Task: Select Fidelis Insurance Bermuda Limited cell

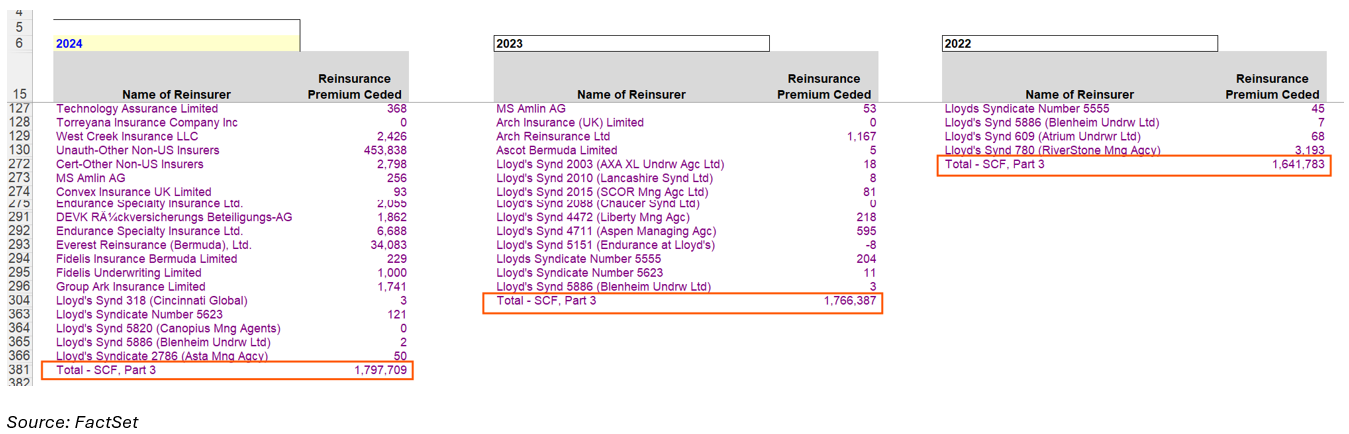Action: 147,258
